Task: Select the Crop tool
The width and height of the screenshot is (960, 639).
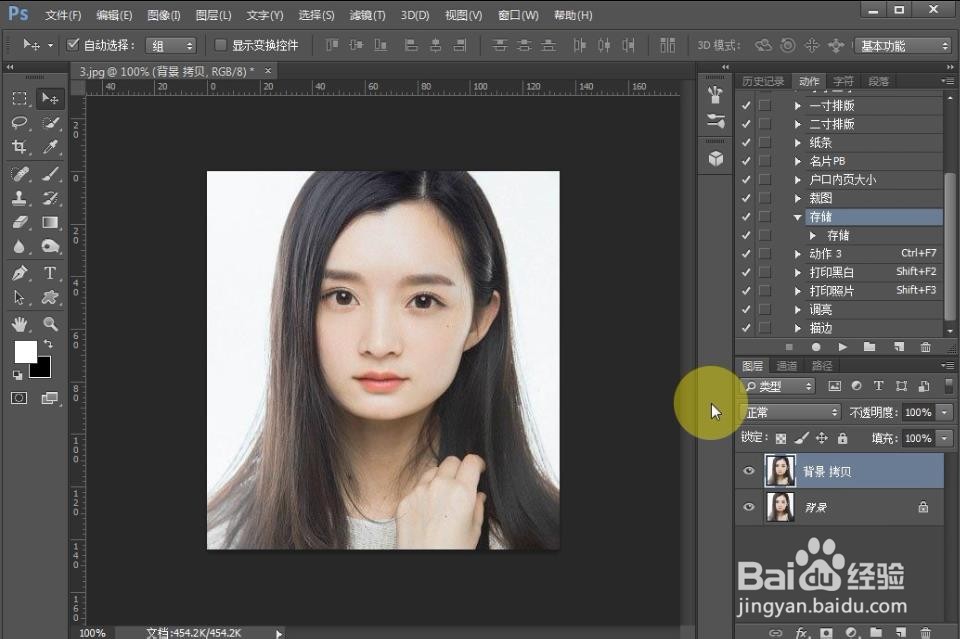Action: [x=20, y=147]
